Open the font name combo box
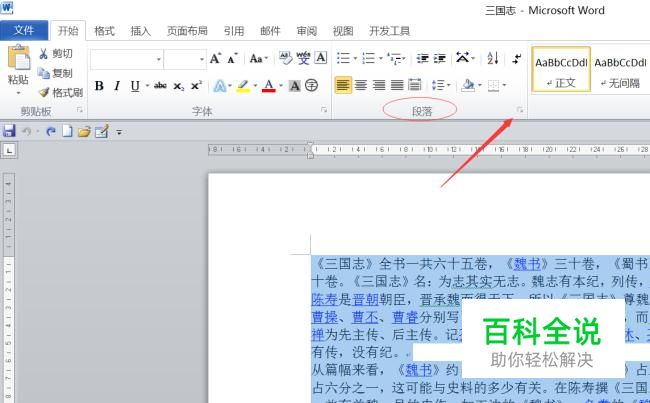This screenshot has height=403, width=650. tap(126, 59)
